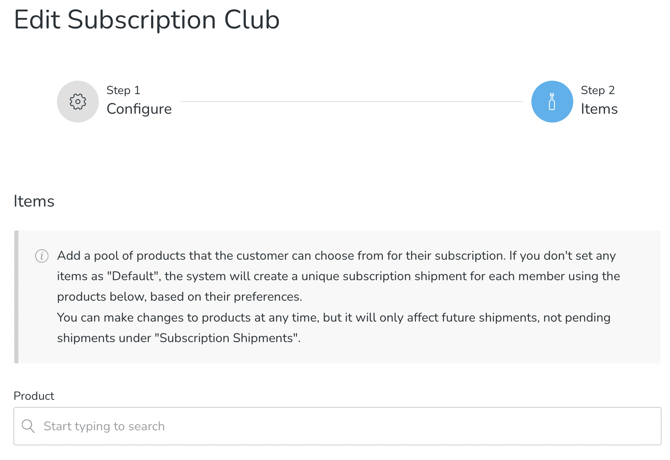The height and width of the screenshot is (460, 670).
Task: Go to the Configure step label
Action: click(x=139, y=109)
